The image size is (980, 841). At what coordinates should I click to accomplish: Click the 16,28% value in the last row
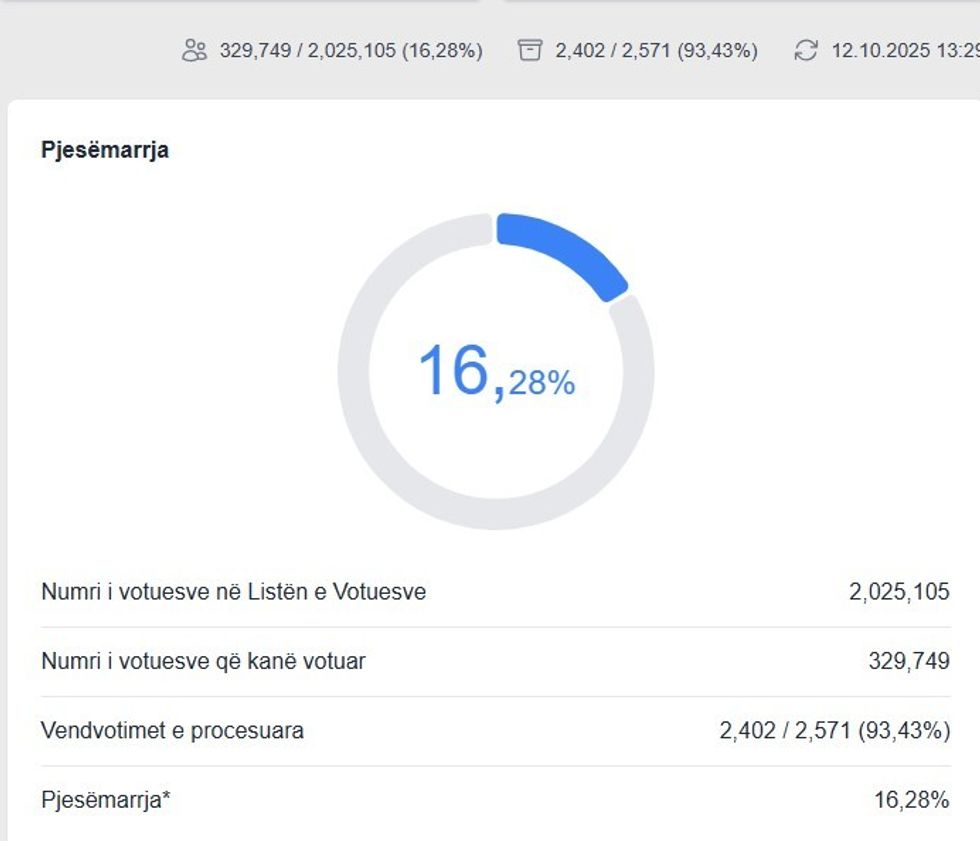click(911, 800)
